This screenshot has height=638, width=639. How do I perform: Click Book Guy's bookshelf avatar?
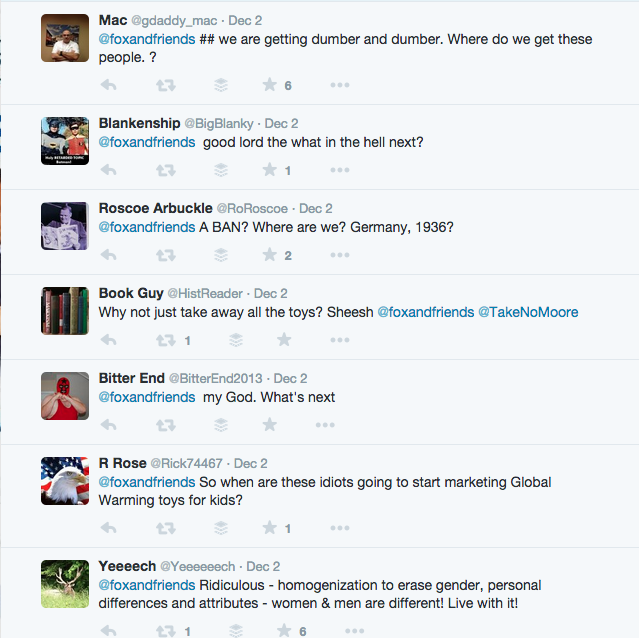pyautogui.click(x=65, y=311)
